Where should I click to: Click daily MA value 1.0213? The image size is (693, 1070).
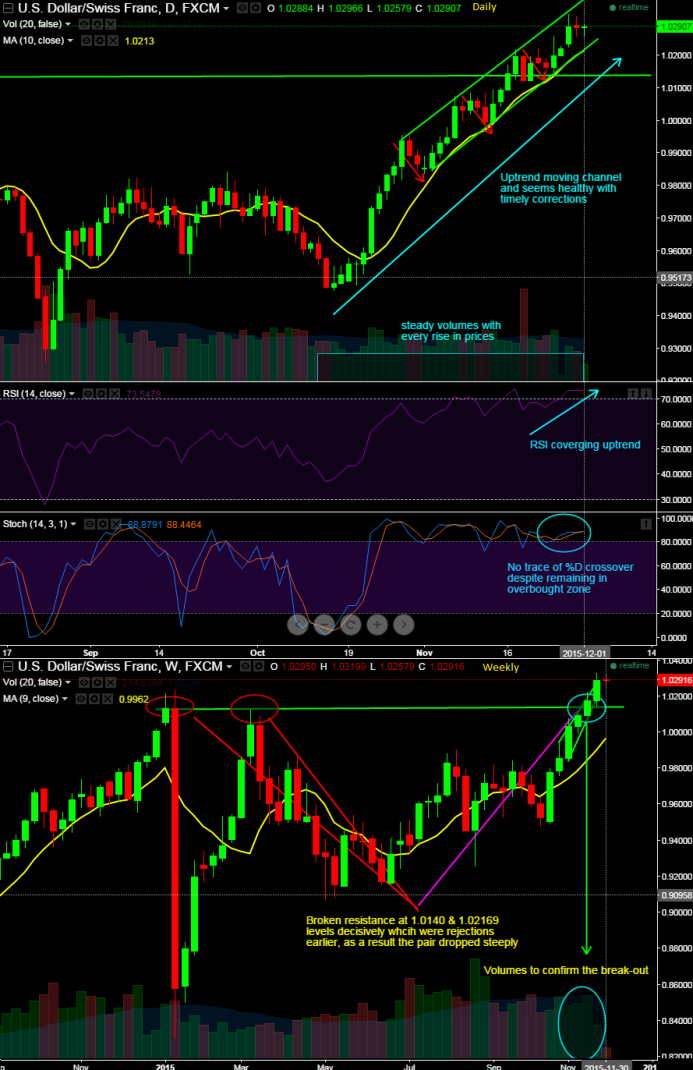coord(139,41)
